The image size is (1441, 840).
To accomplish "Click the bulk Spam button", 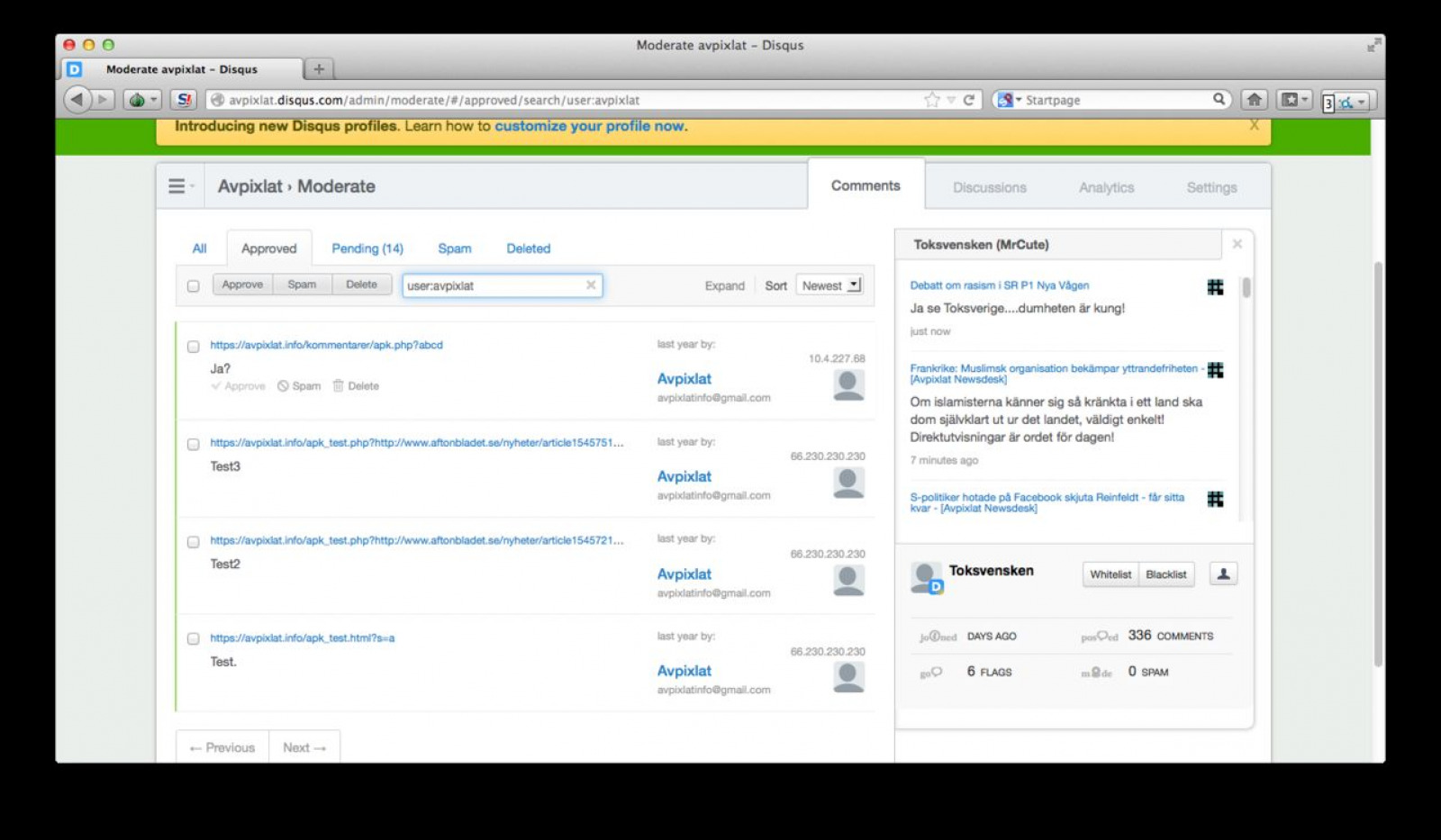I will (x=302, y=285).
